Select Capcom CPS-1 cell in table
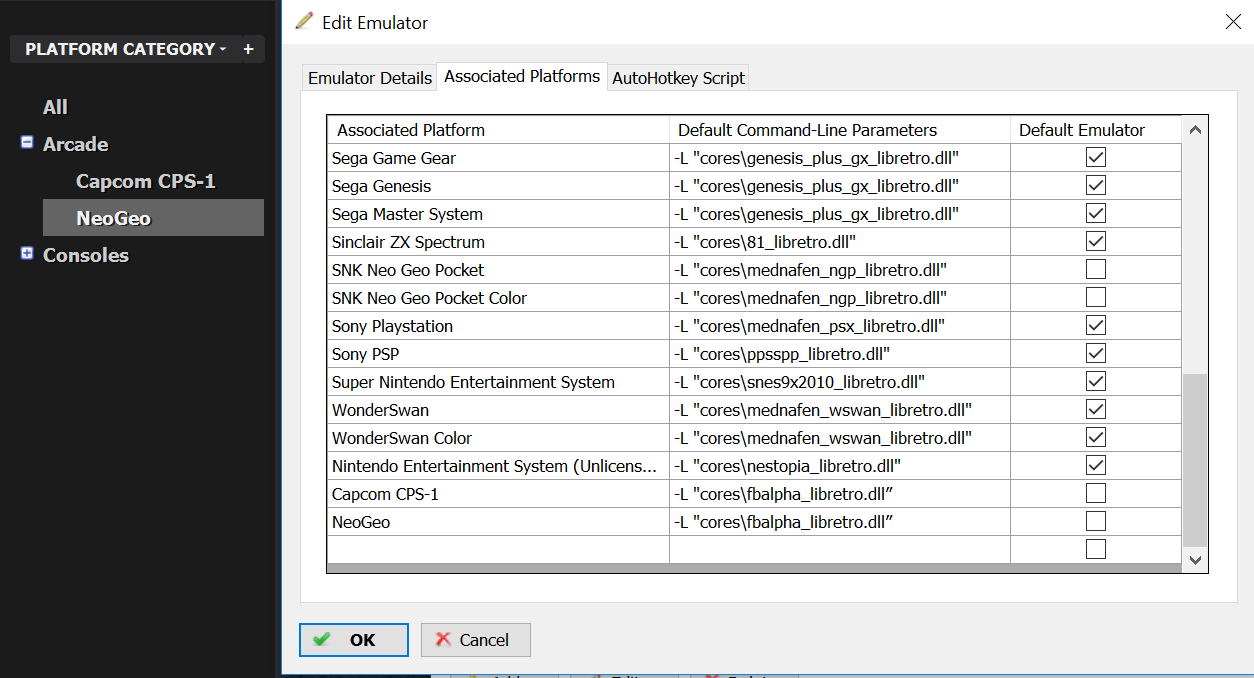This screenshot has height=678, width=1254. coord(498,493)
